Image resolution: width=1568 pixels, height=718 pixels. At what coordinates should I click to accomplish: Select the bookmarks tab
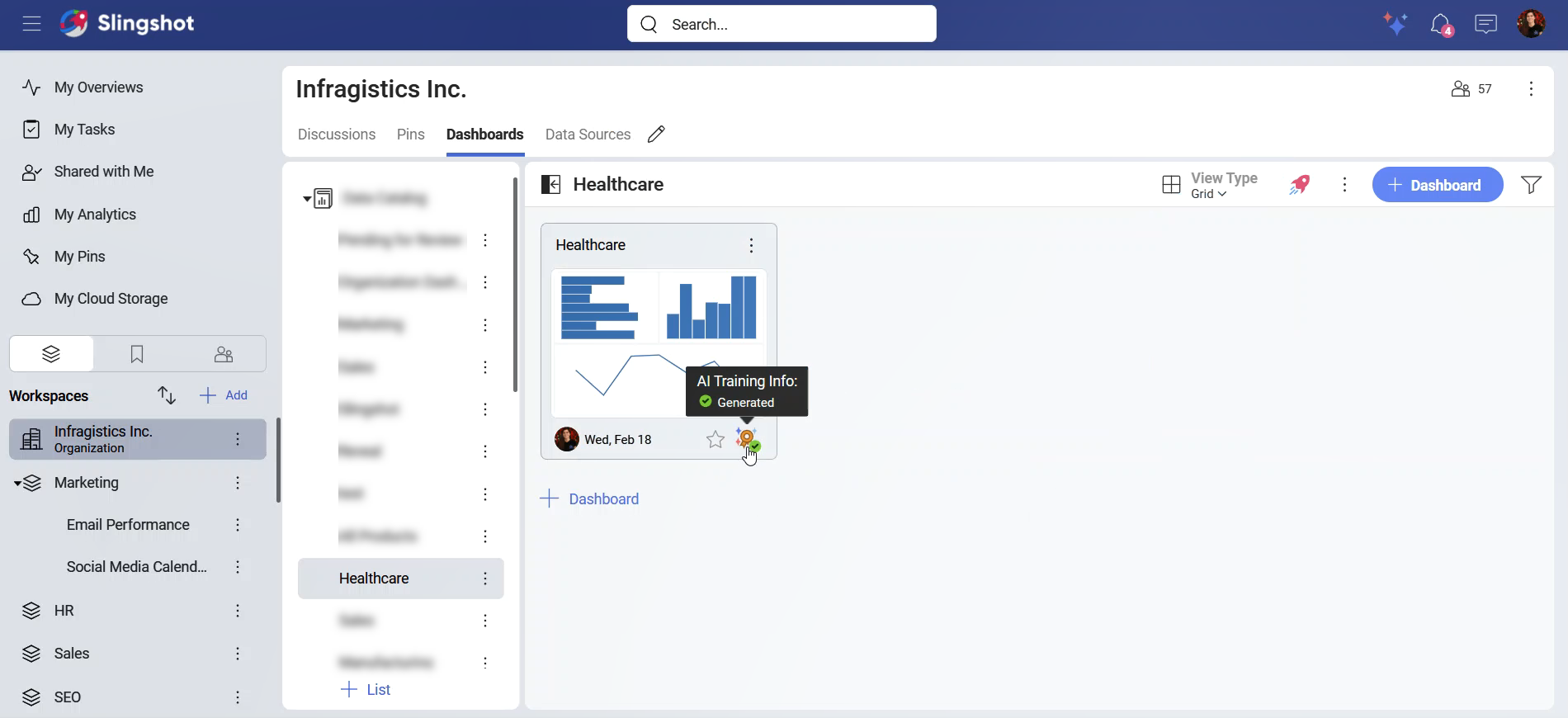tap(137, 354)
